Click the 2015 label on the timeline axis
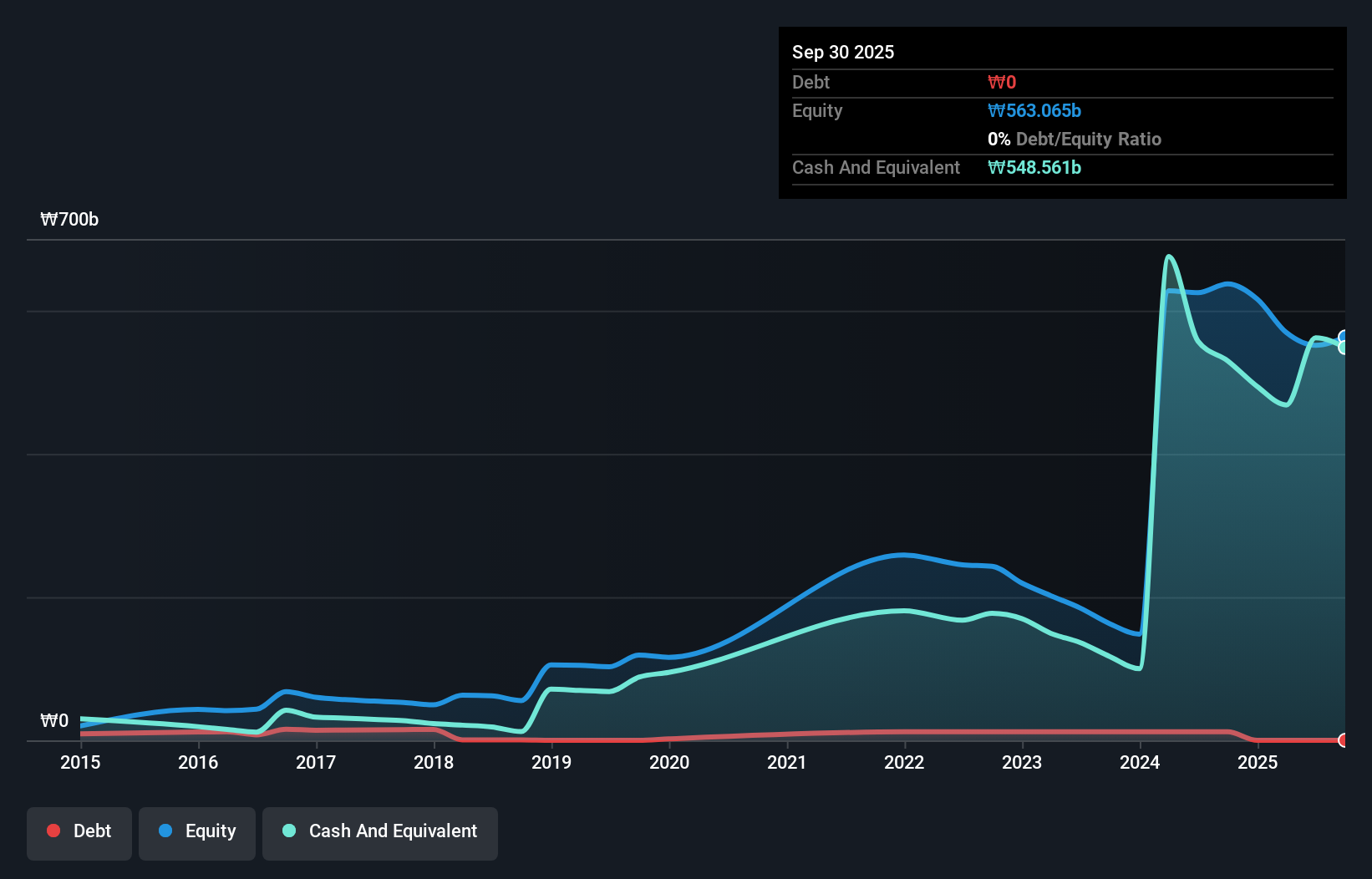This screenshot has width=1372, height=879. (79, 762)
